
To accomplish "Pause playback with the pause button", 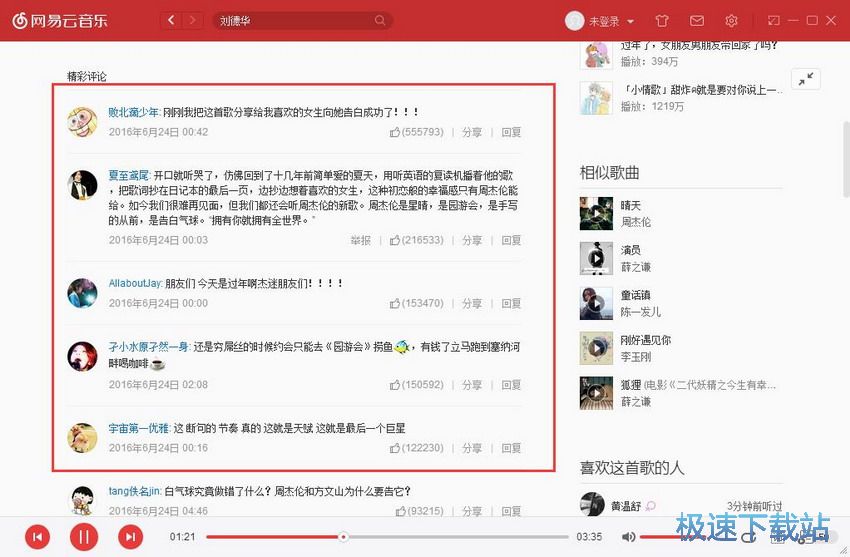I will coord(83,537).
